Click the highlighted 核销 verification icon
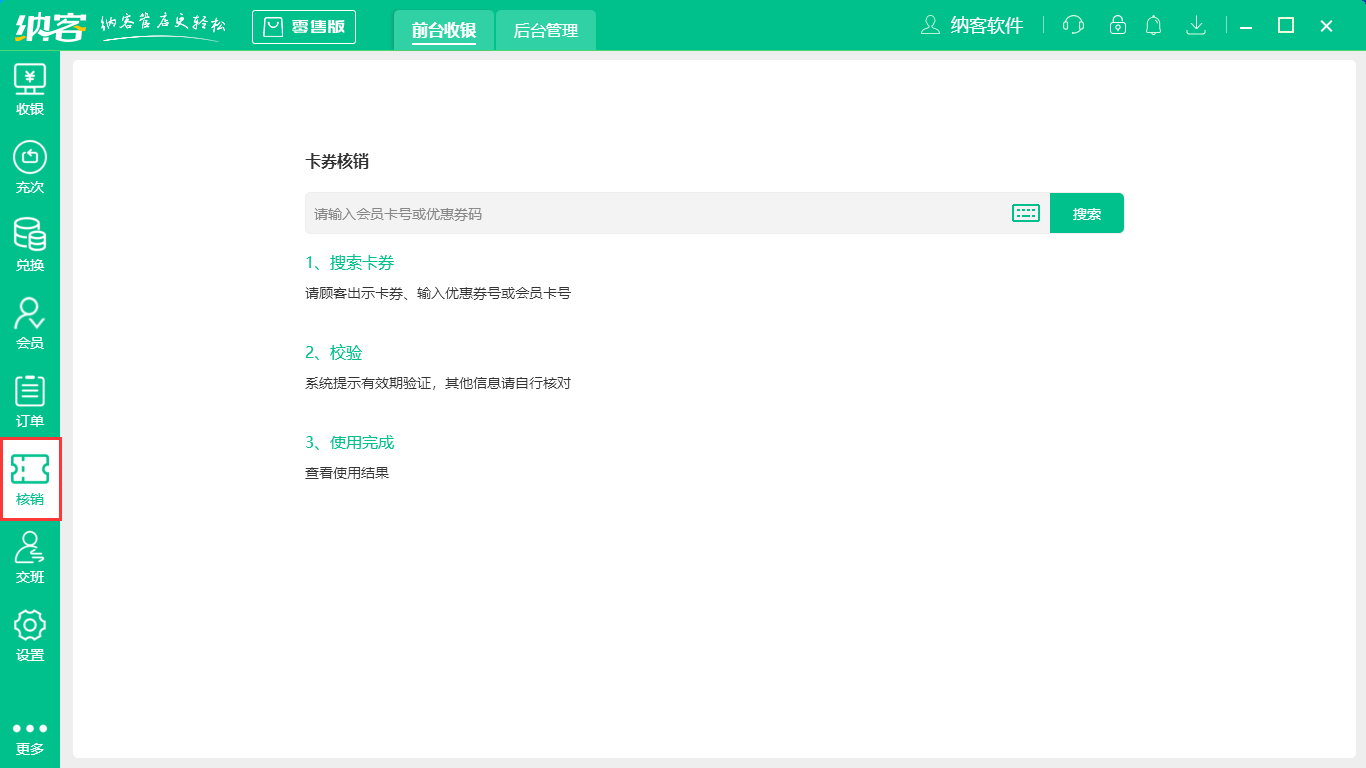 click(30, 478)
